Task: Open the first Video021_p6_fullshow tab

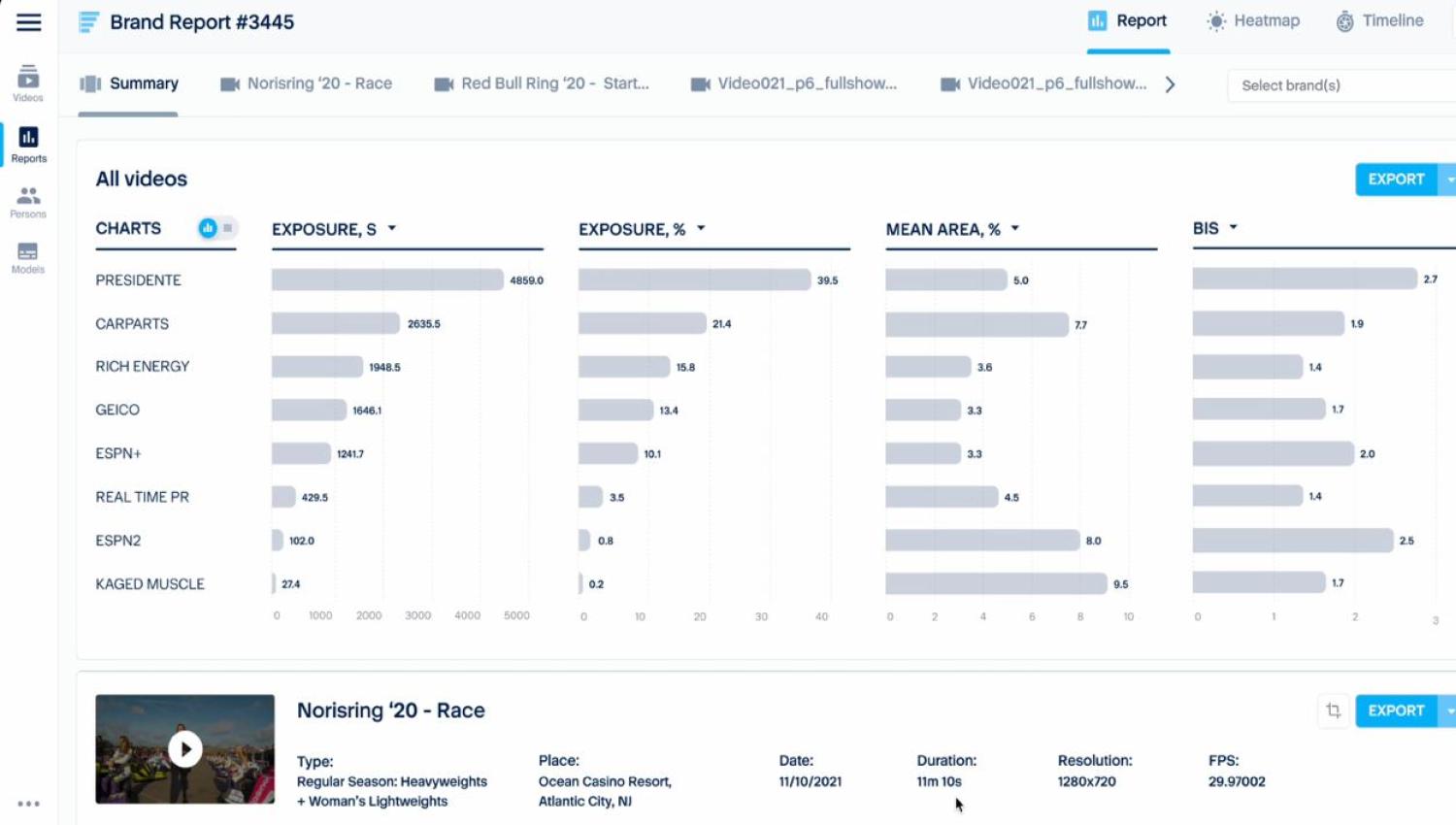Action: pyautogui.click(x=794, y=84)
